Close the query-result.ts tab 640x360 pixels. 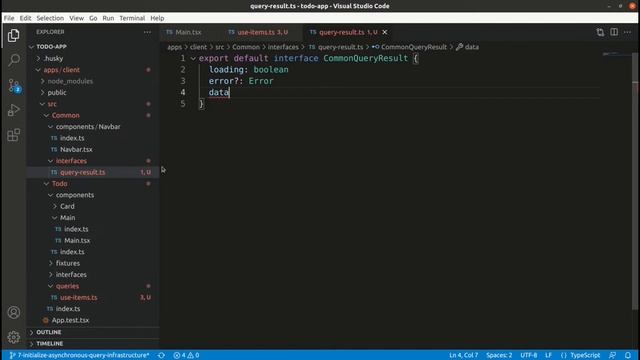(x=384, y=32)
